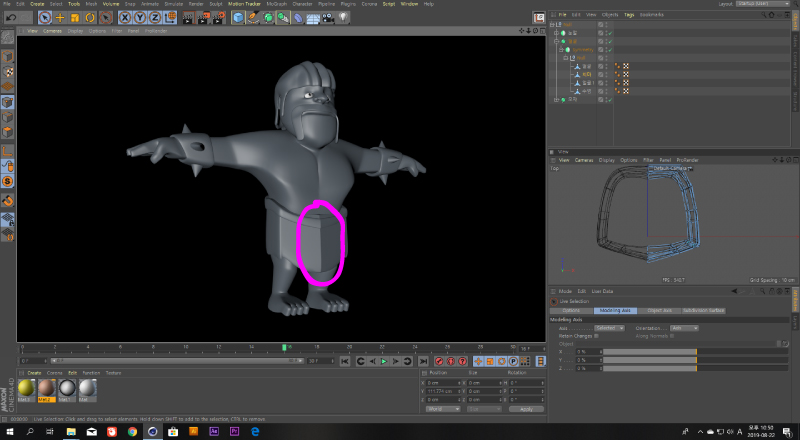Viewport: 800px width, 440px height.
Task: Click the Undo arrow icon
Action: [11, 18]
